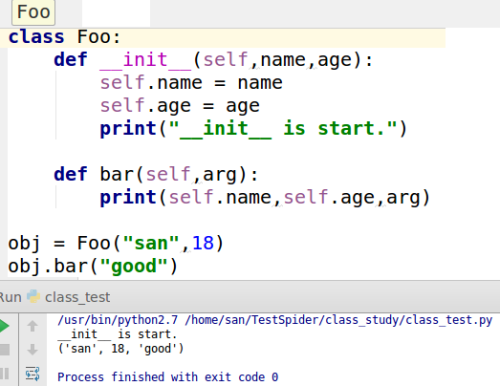This screenshot has height=386, width=500.
Task: Click the number 18 in Foo call
Action: tap(203, 243)
